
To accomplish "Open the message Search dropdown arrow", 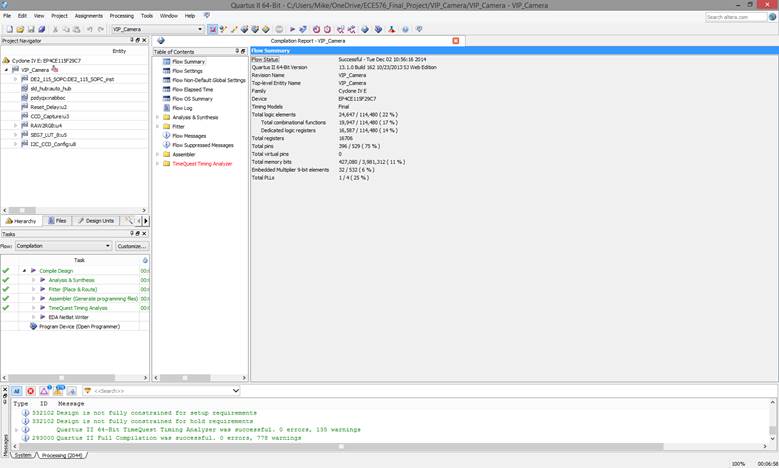I will click(236, 391).
